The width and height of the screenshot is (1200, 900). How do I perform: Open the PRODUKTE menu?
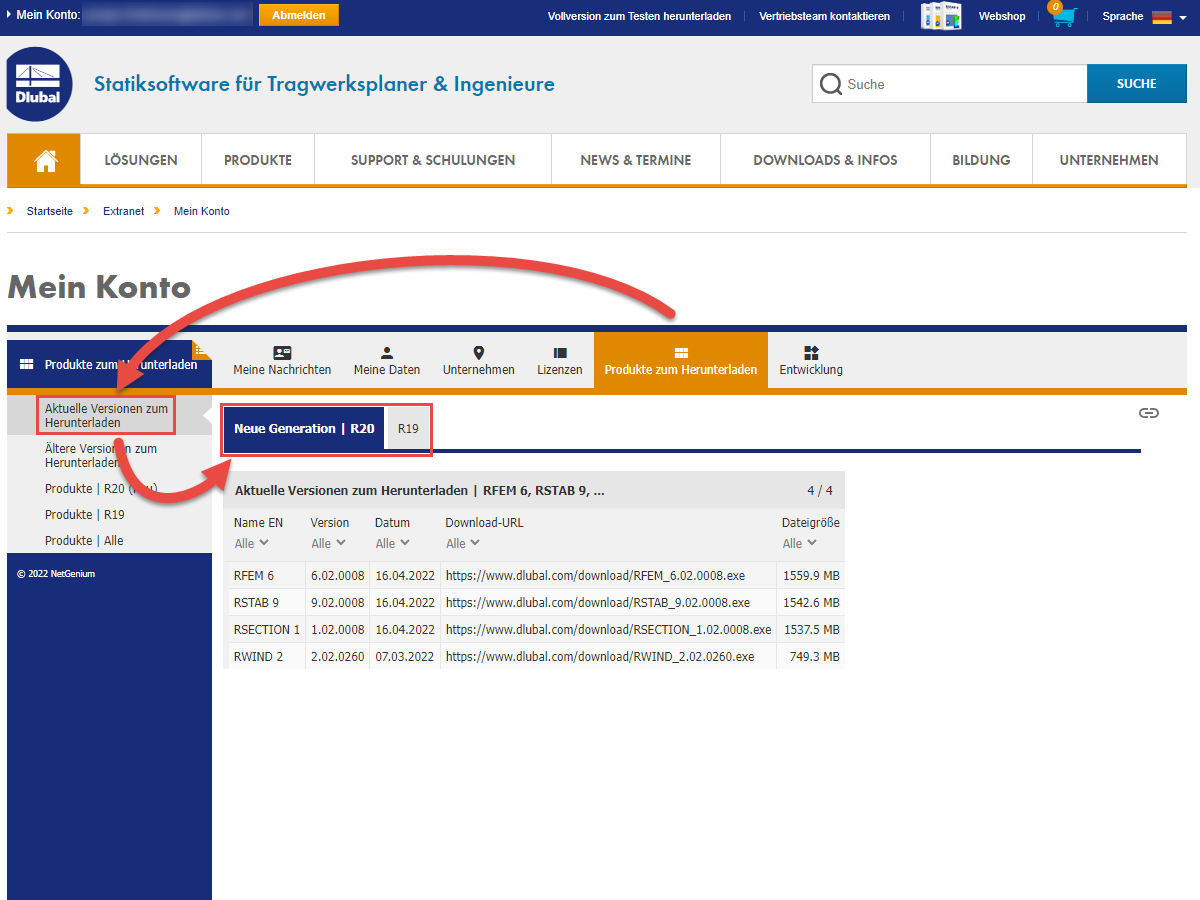pyautogui.click(x=258, y=160)
